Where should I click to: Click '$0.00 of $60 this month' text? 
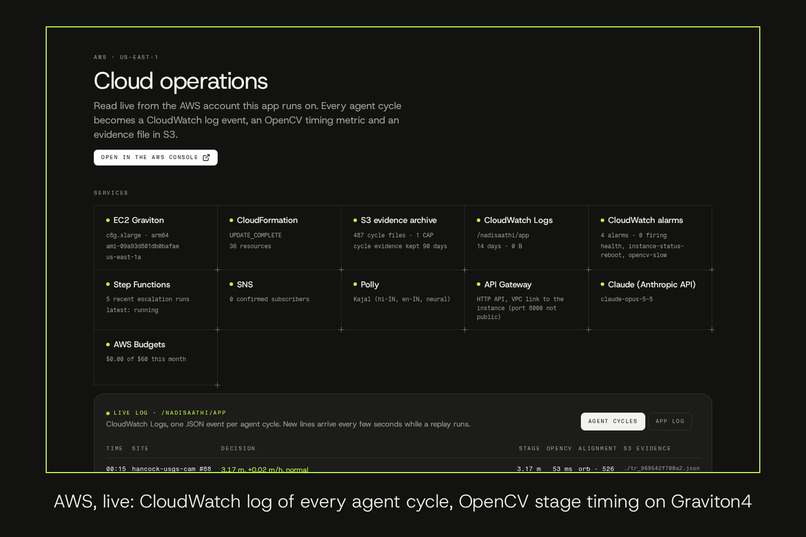pyautogui.click(x=146, y=359)
